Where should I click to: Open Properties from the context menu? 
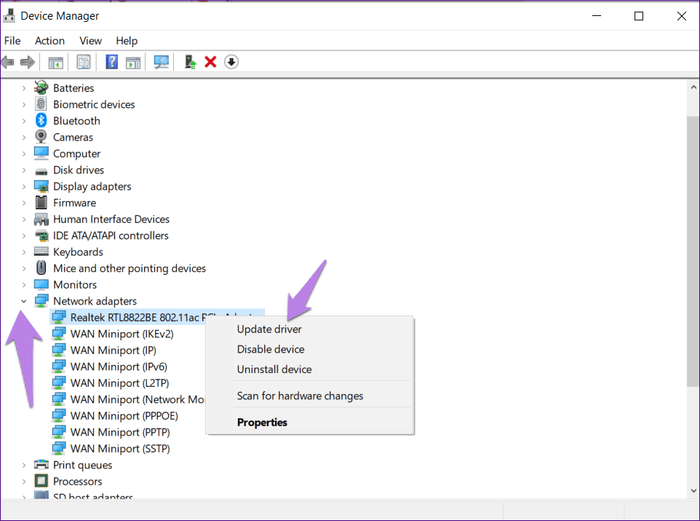[x=262, y=422]
